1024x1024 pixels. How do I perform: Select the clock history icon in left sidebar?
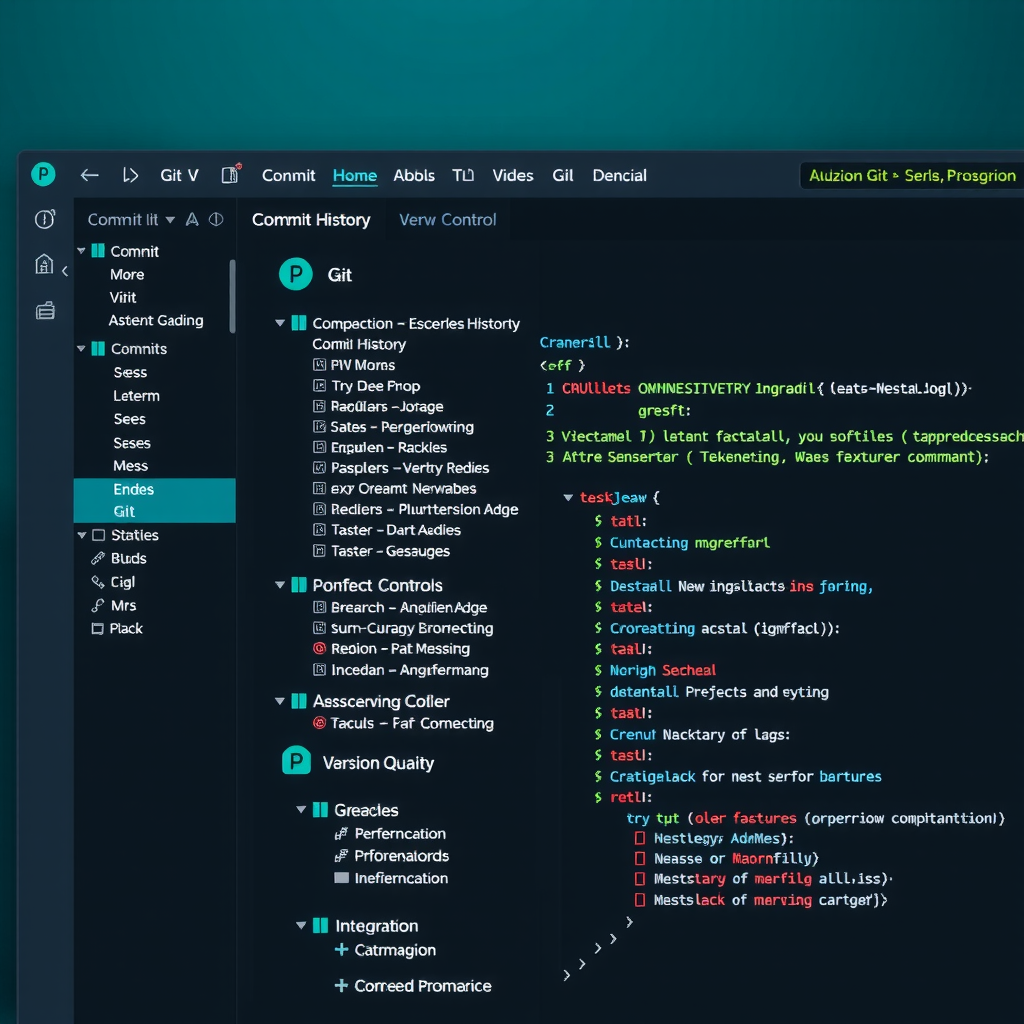tap(45, 219)
